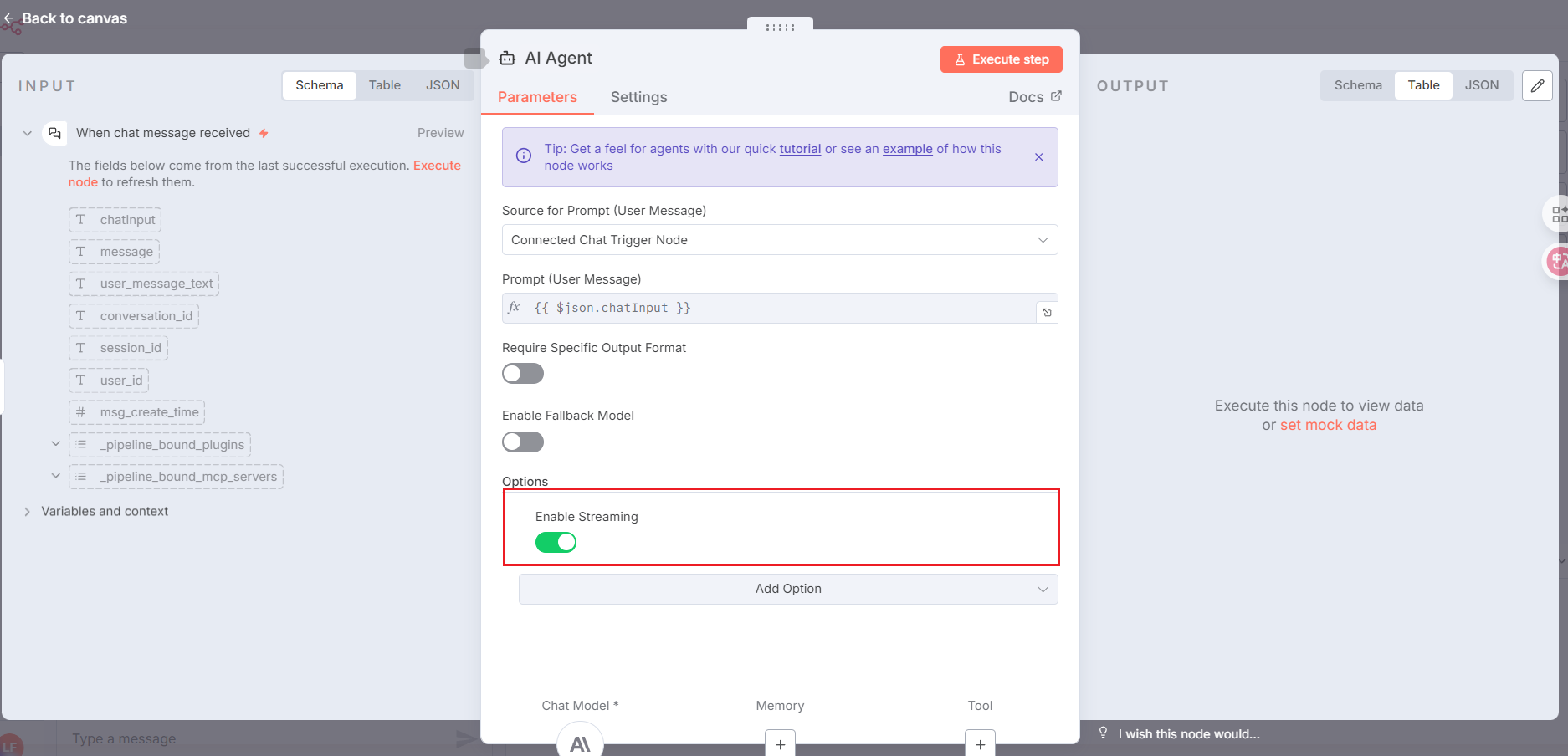This screenshot has width=1568, height=756.
Task: Open the Source for Prompt dropdown
Action: coord(780,240)
